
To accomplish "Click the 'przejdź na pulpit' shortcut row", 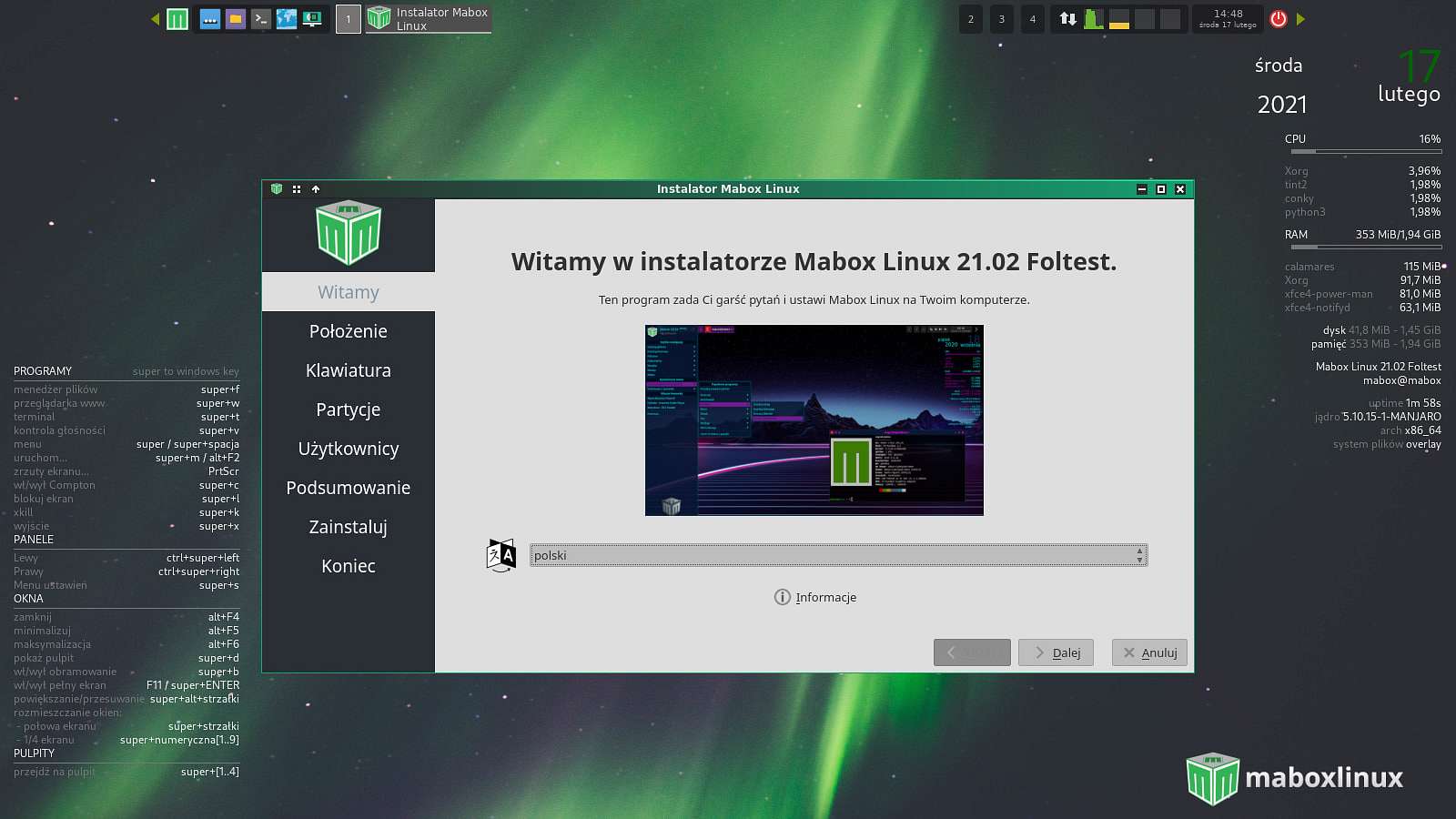I will click(126, 772).
